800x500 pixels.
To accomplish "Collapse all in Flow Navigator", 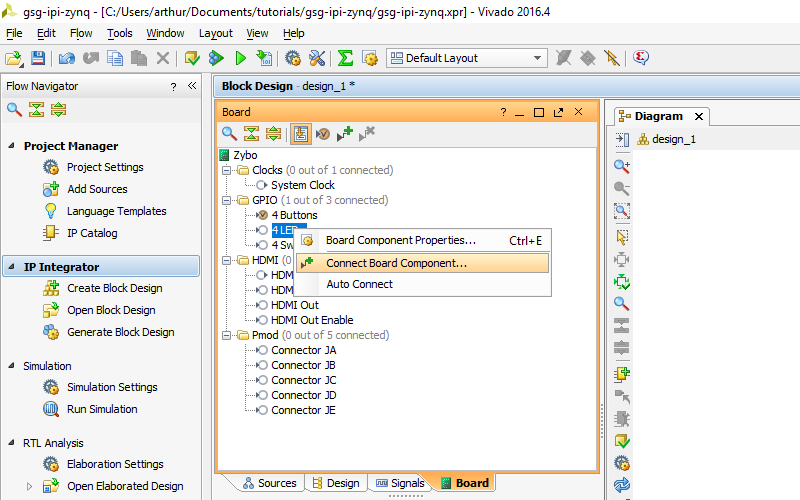I will coord(36,110).
